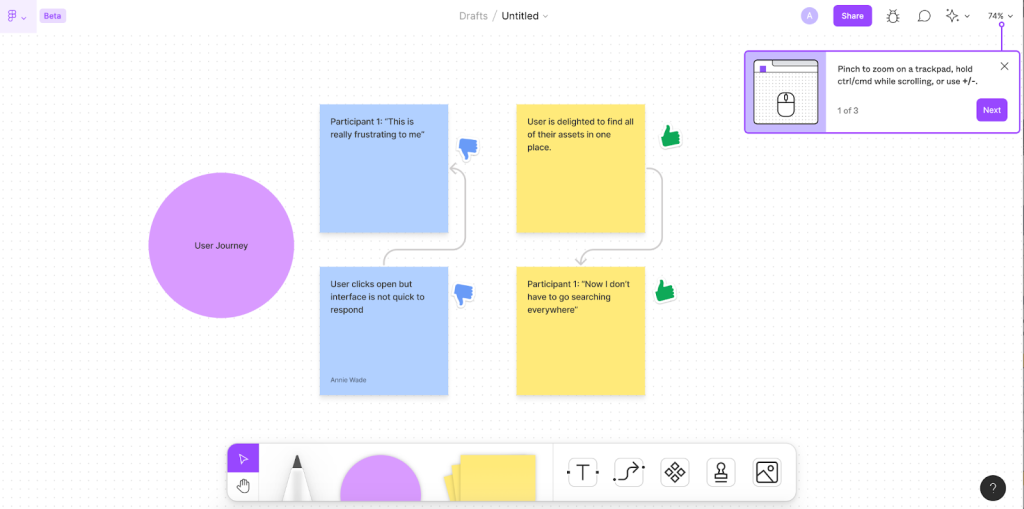The height and width of the screenshot is (509, 1024).
Task: Click the connector arrow between blue stickies
Action: tap(465, 216)
